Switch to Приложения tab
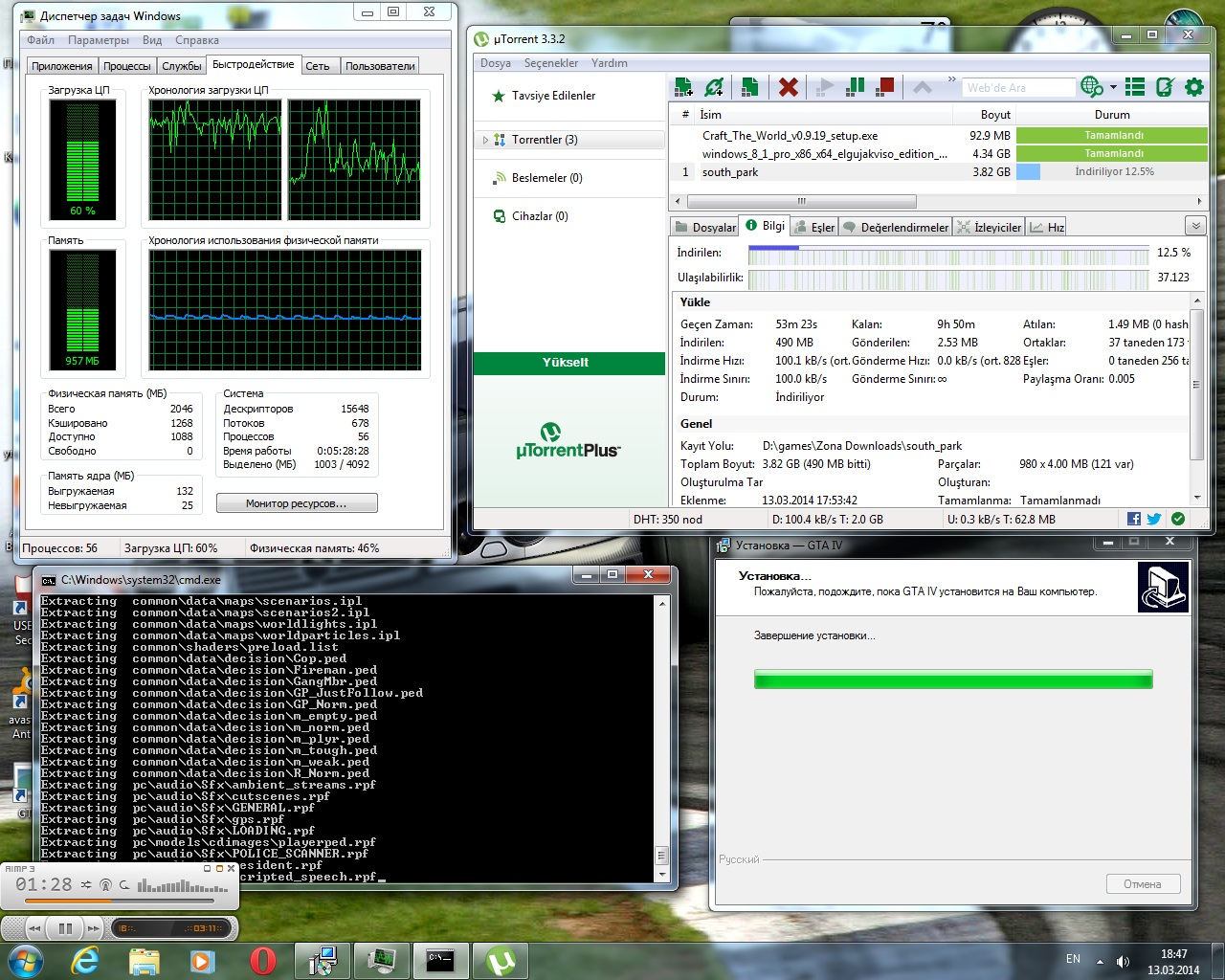This screenshot has width=1225, height=980. coord(62,66)
